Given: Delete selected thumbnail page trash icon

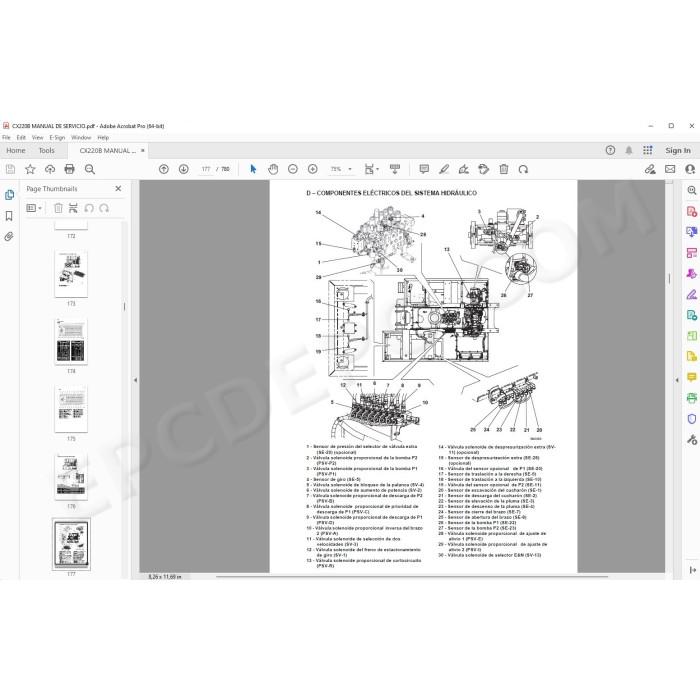Looking at the screenshot, I should tap(58, 208).
